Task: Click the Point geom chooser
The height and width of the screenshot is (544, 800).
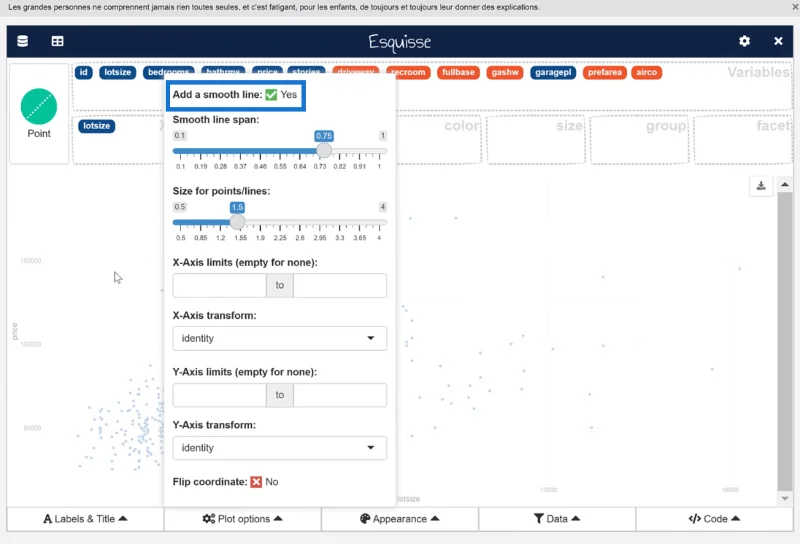Action: 39,113
